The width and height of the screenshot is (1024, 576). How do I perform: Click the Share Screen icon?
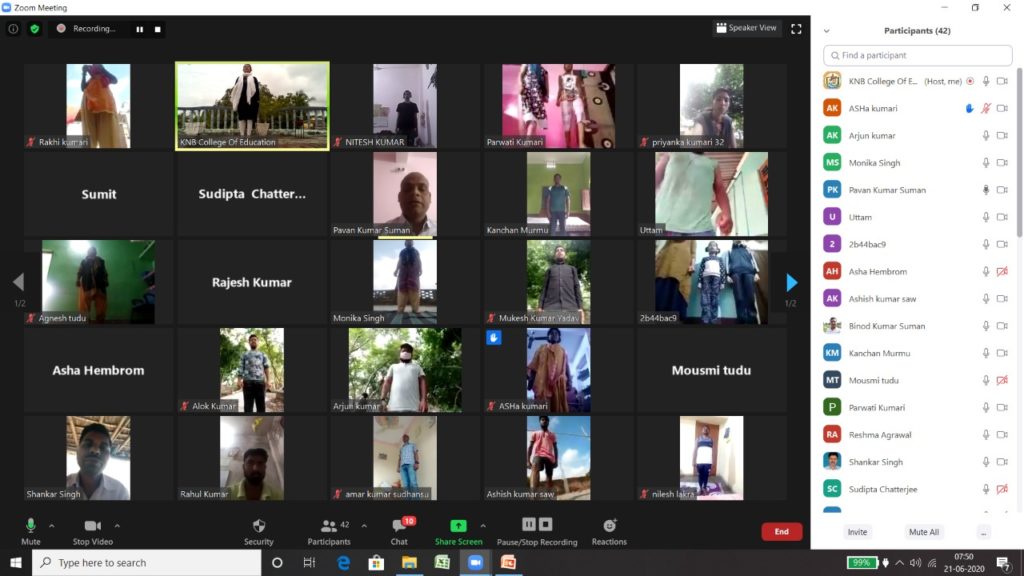pyautogui.click(x=458, y=526)
